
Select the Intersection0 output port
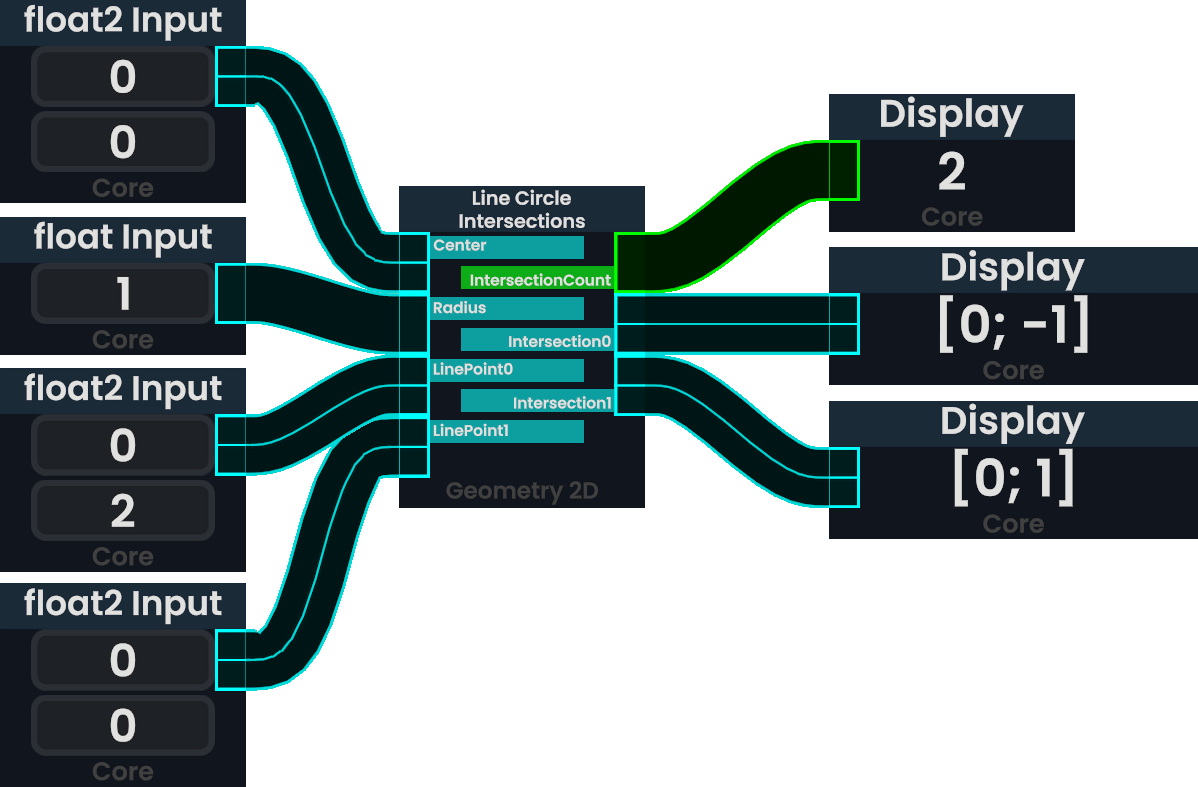pos(537,342)
